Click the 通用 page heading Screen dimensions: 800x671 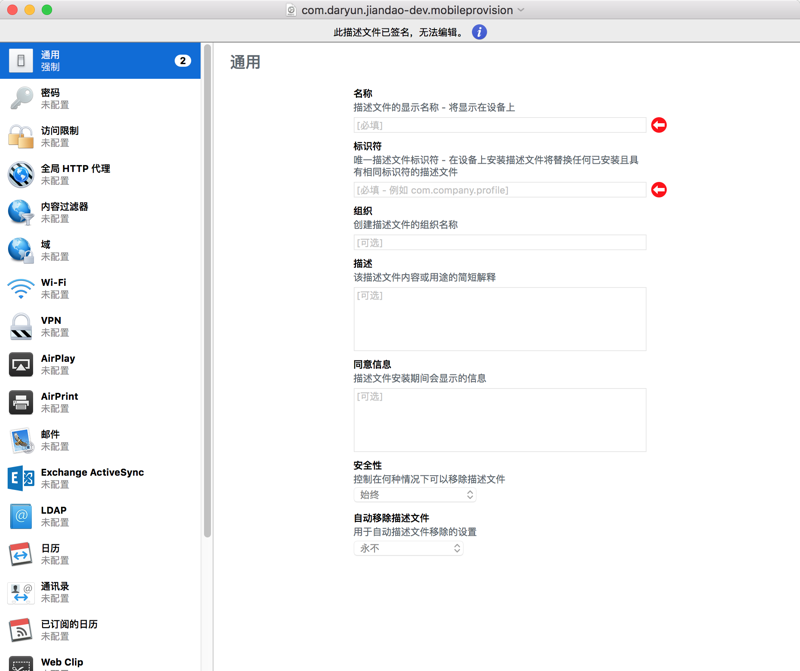point(245,62)
